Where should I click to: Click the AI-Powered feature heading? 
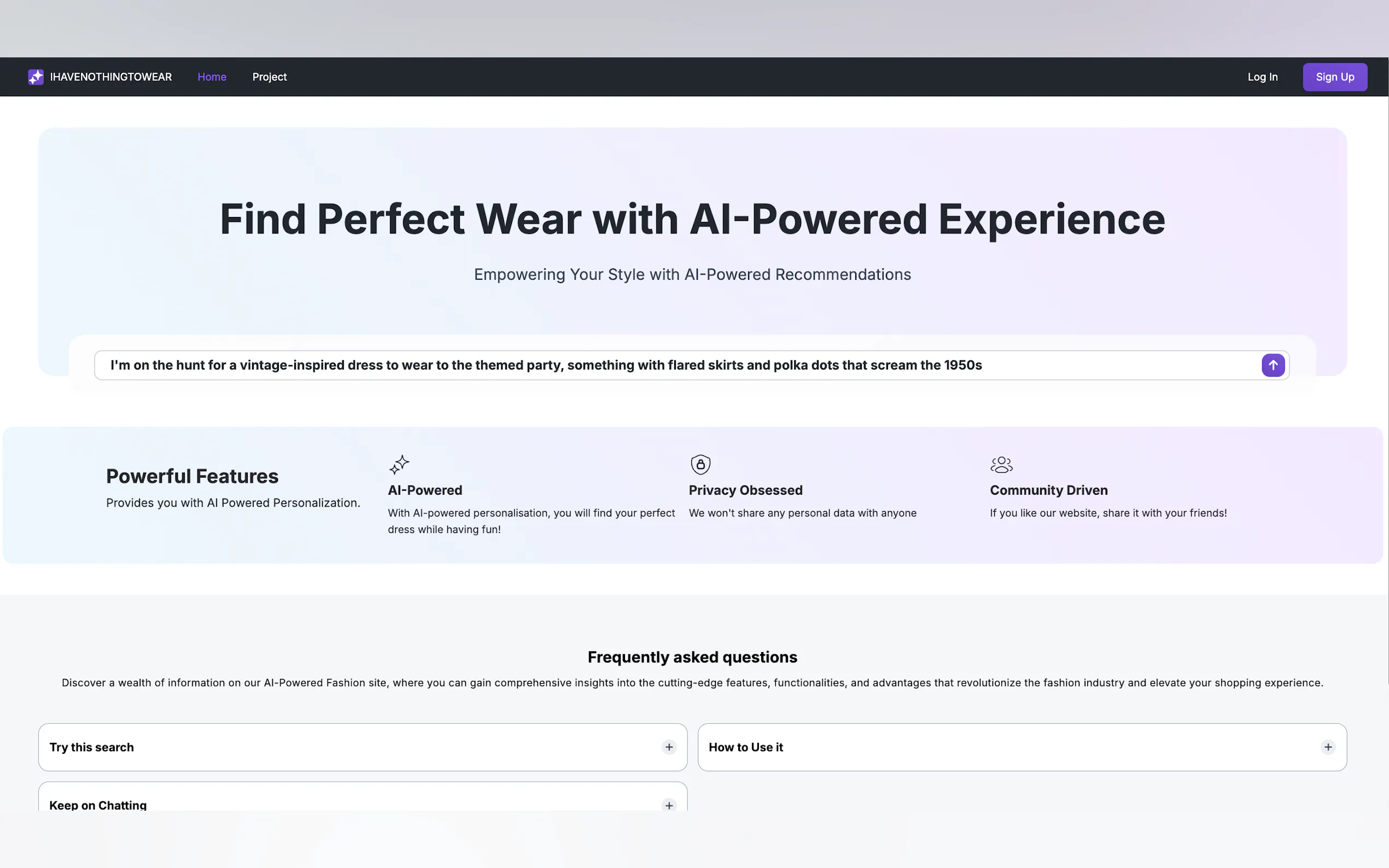[425, 490]
